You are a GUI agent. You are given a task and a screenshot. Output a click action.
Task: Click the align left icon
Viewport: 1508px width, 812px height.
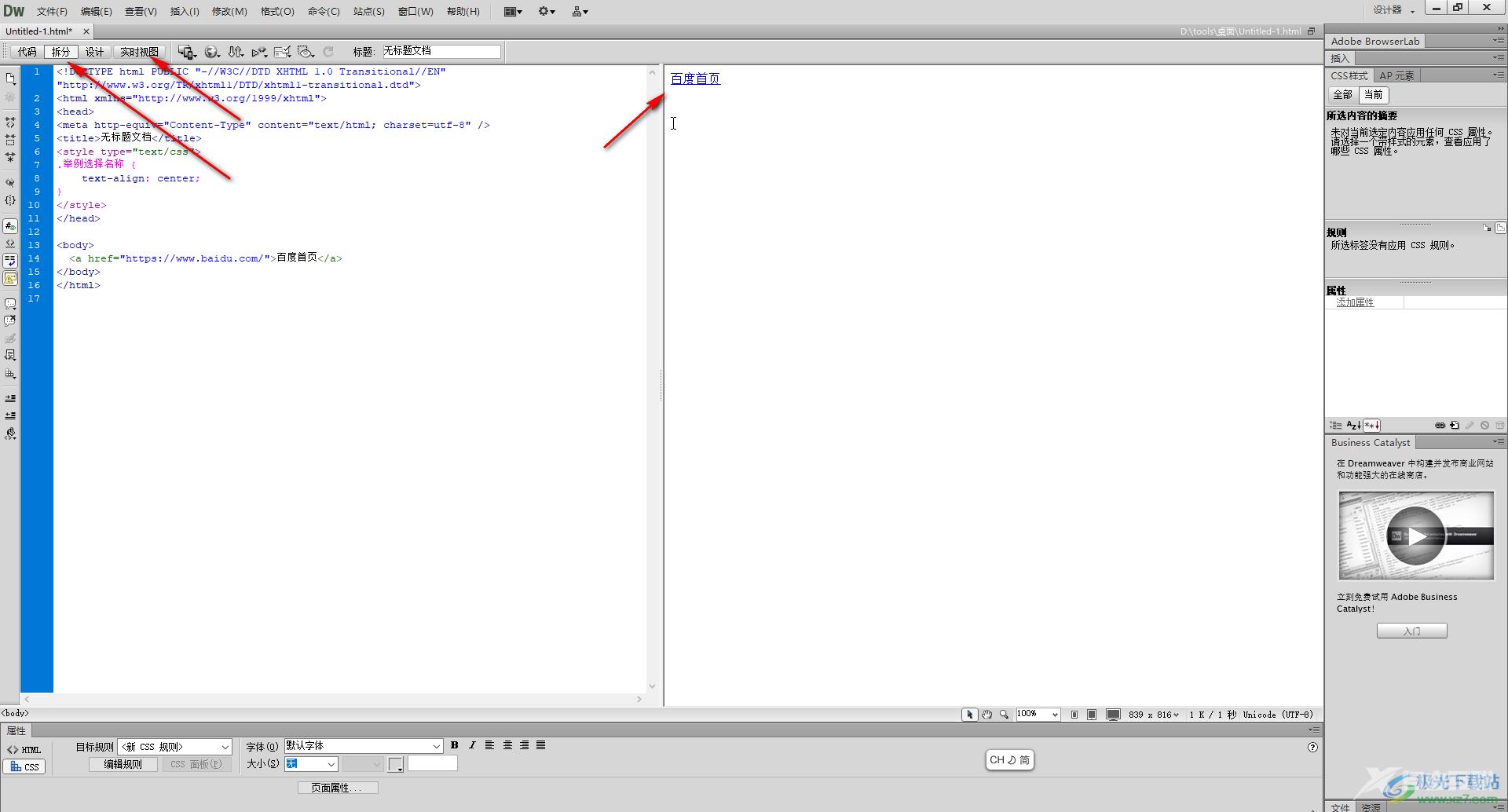(x=489, y=745)
